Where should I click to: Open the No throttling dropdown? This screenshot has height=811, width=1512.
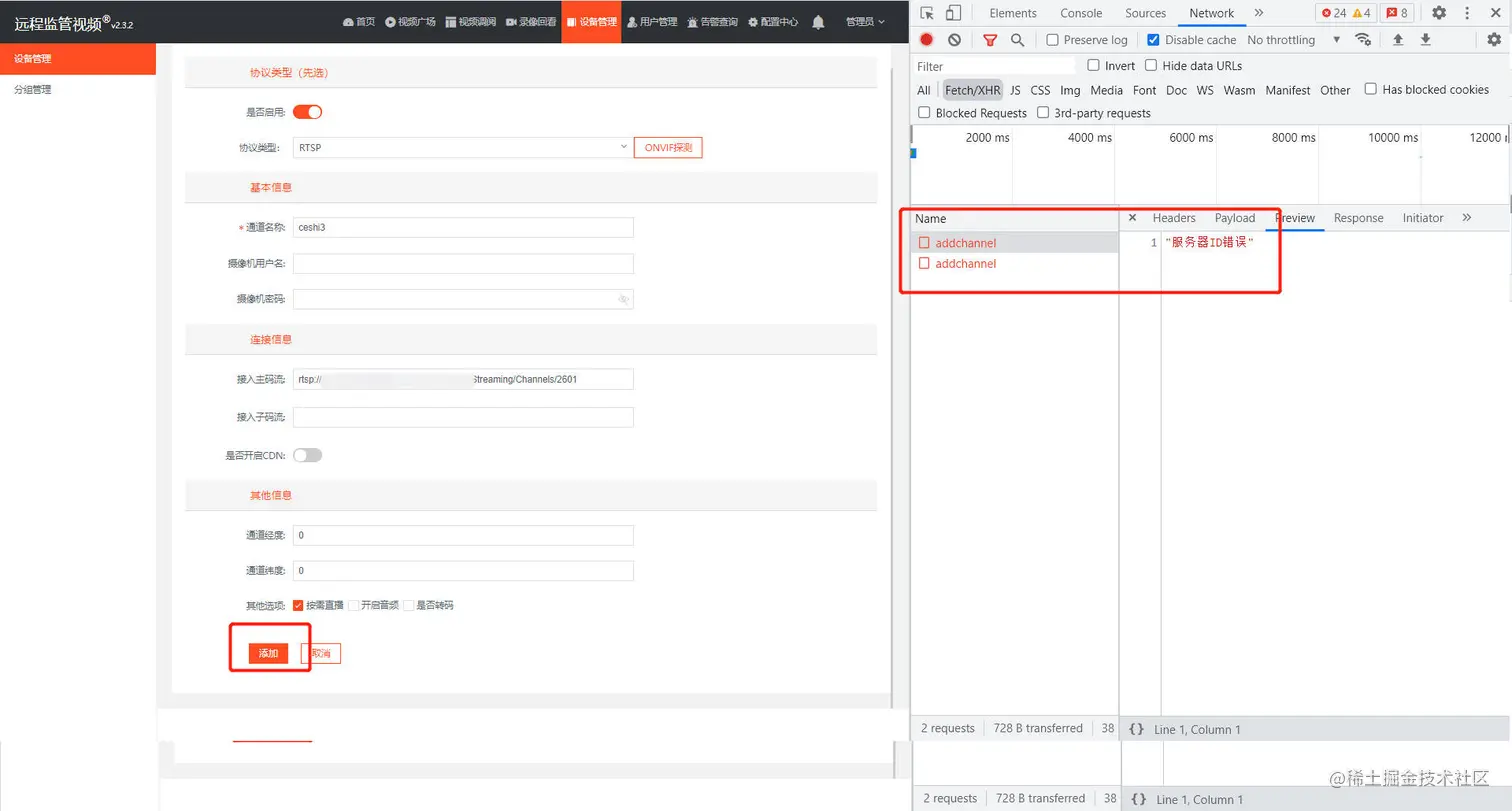(1294, 40)
